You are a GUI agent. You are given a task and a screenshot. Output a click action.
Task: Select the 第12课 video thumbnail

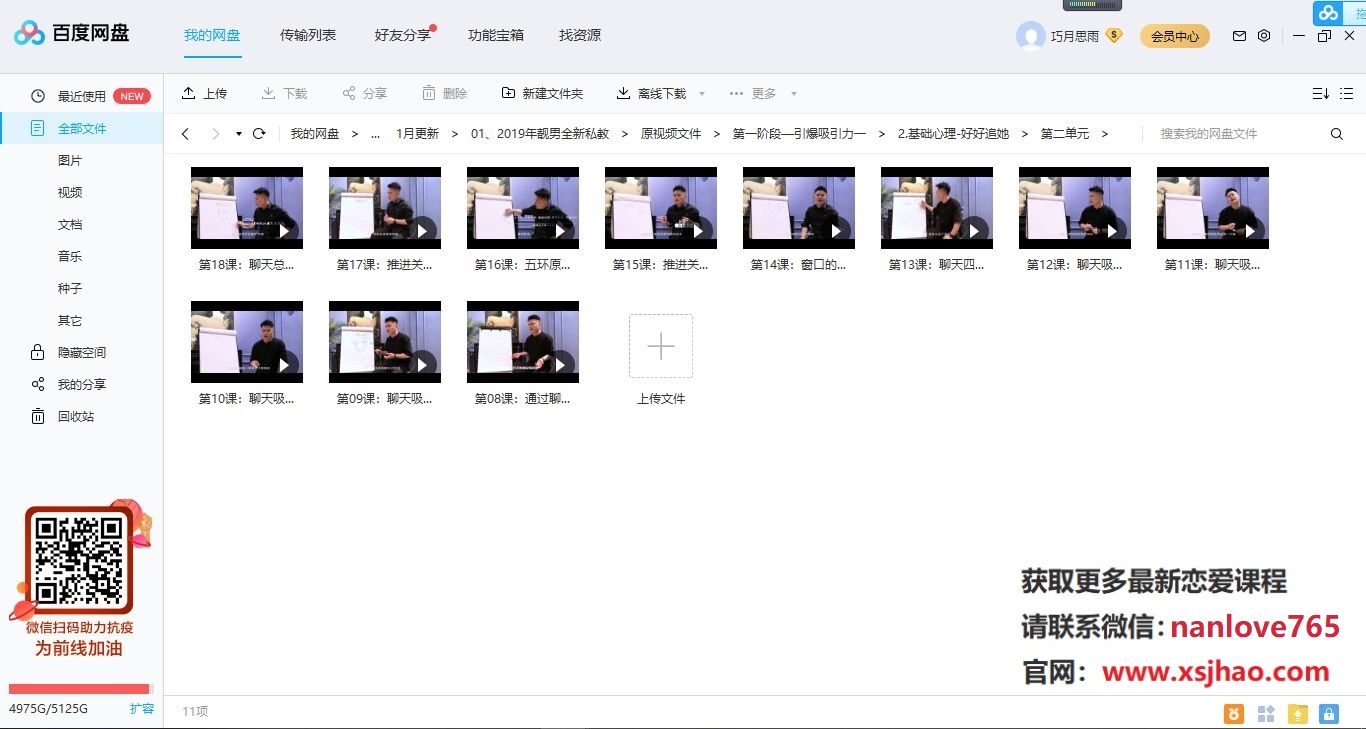point(1075,208)
